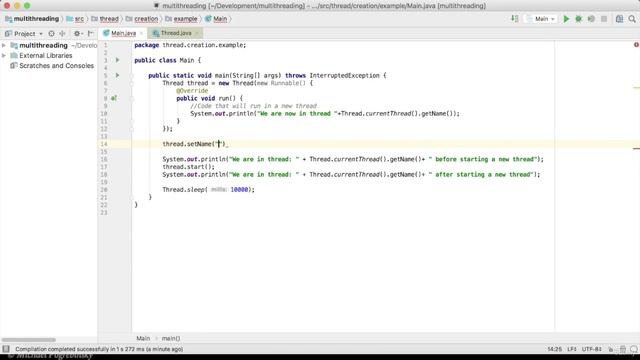
Task: Change UTF-8 encoding in status bar
Action: 591,349
